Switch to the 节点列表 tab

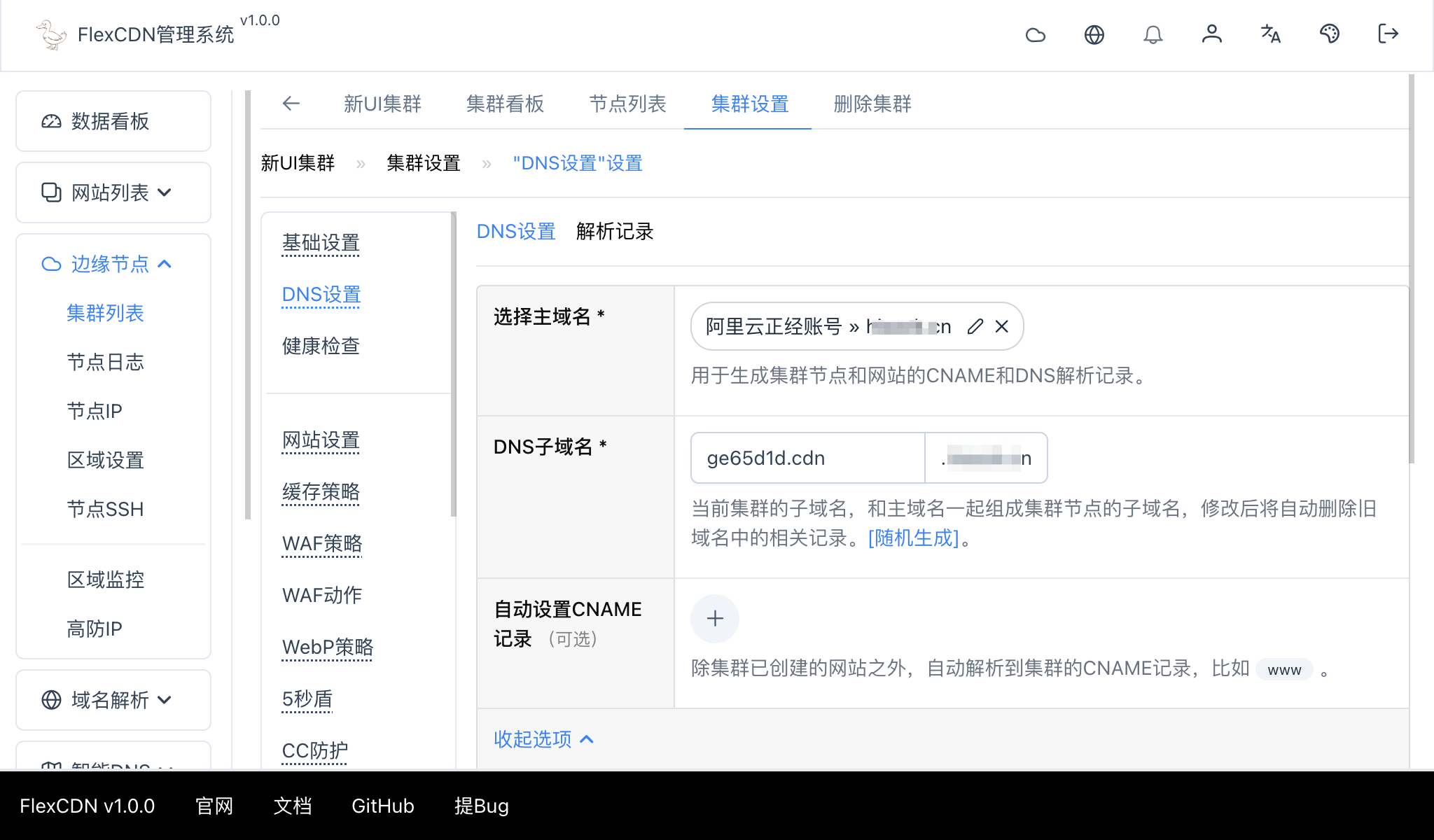point(627,104)
